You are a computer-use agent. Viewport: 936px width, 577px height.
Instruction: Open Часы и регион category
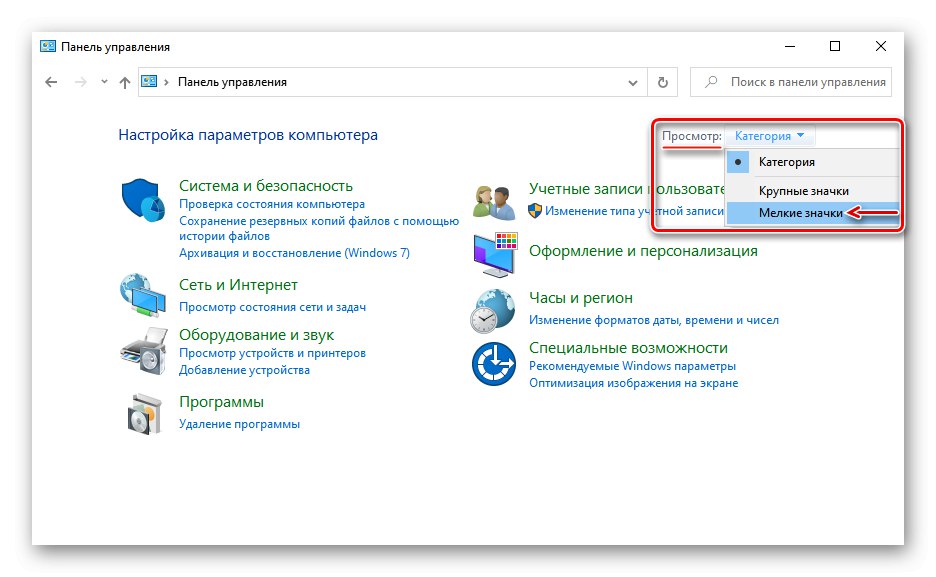tap(580, 298)
